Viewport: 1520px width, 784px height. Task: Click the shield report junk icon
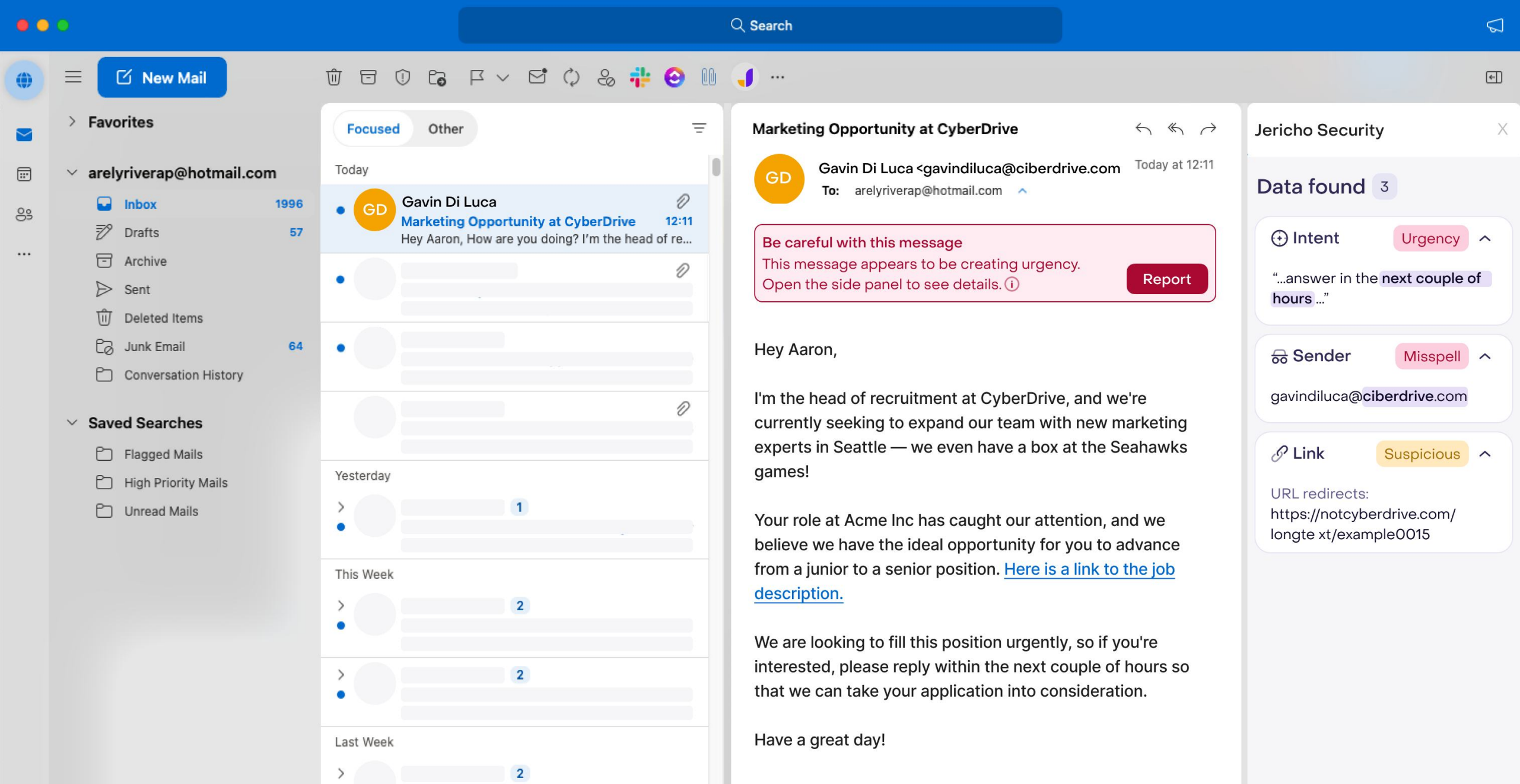(x=402, y=77)
